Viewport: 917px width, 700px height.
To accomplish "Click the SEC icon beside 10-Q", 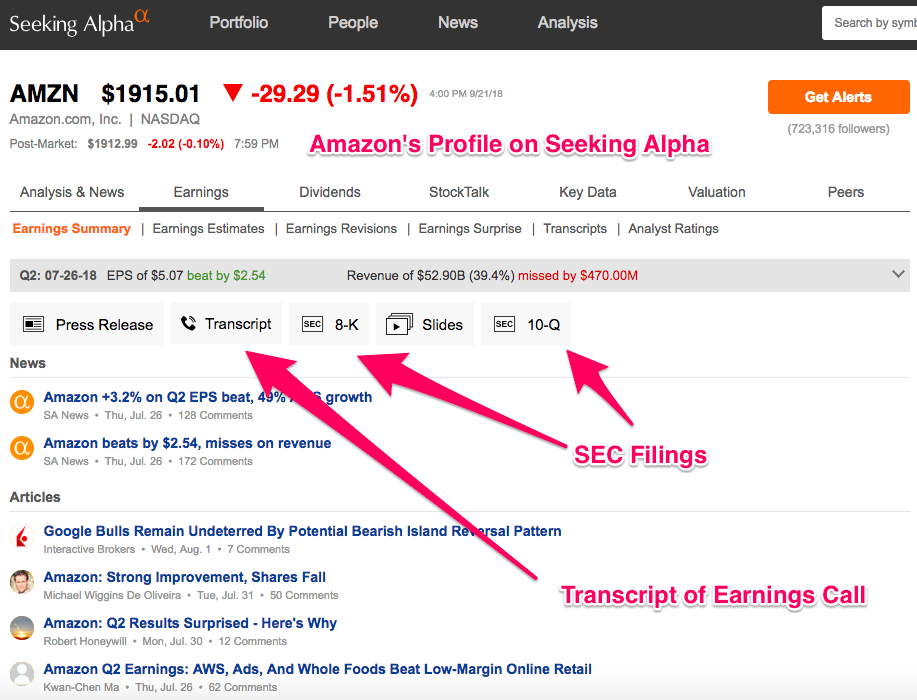I will 504,324.
